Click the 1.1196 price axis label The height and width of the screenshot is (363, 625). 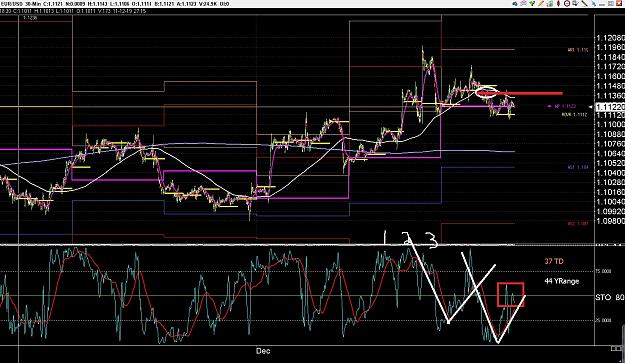(x=610, y=48)
